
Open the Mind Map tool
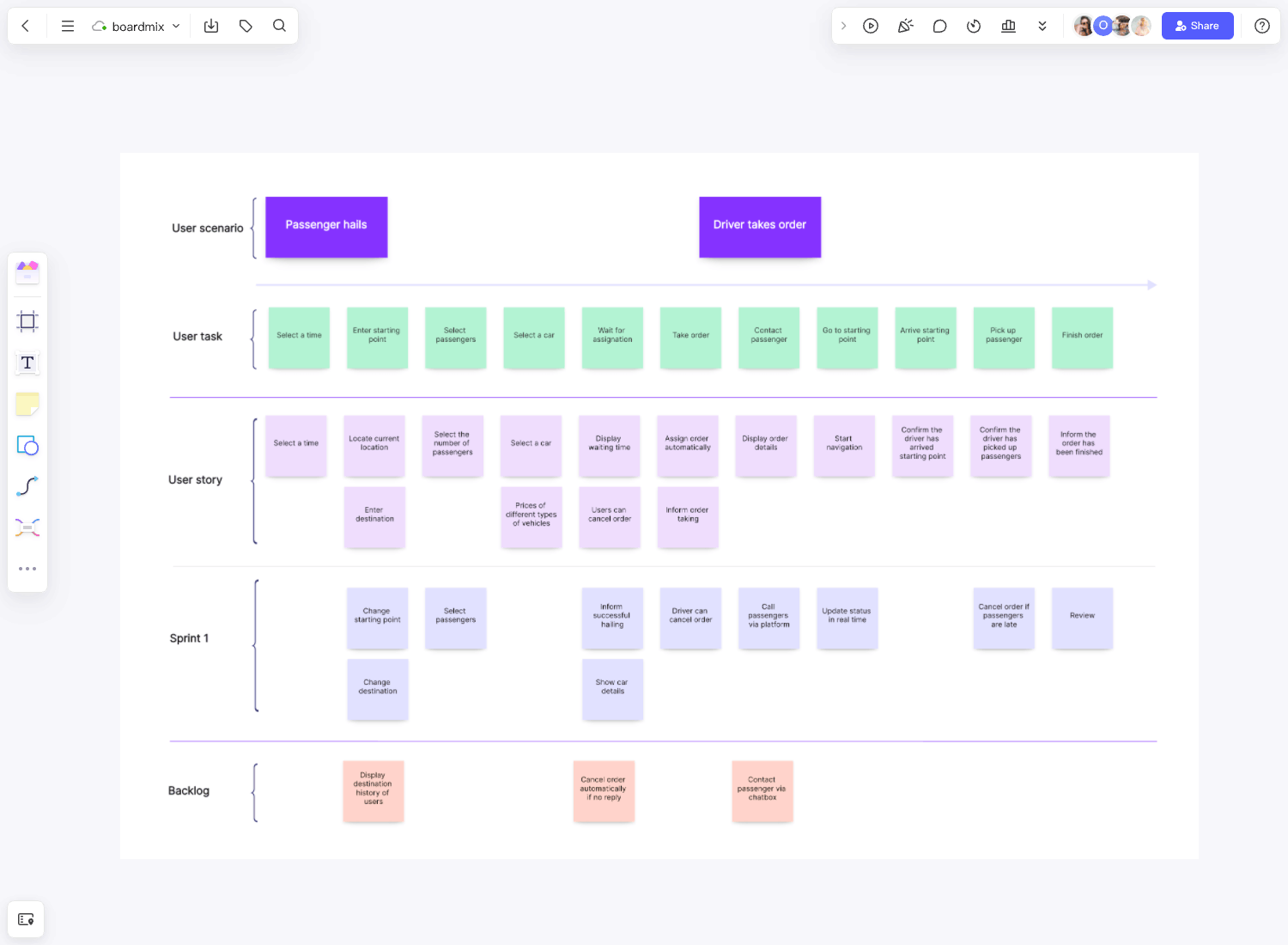27,527
